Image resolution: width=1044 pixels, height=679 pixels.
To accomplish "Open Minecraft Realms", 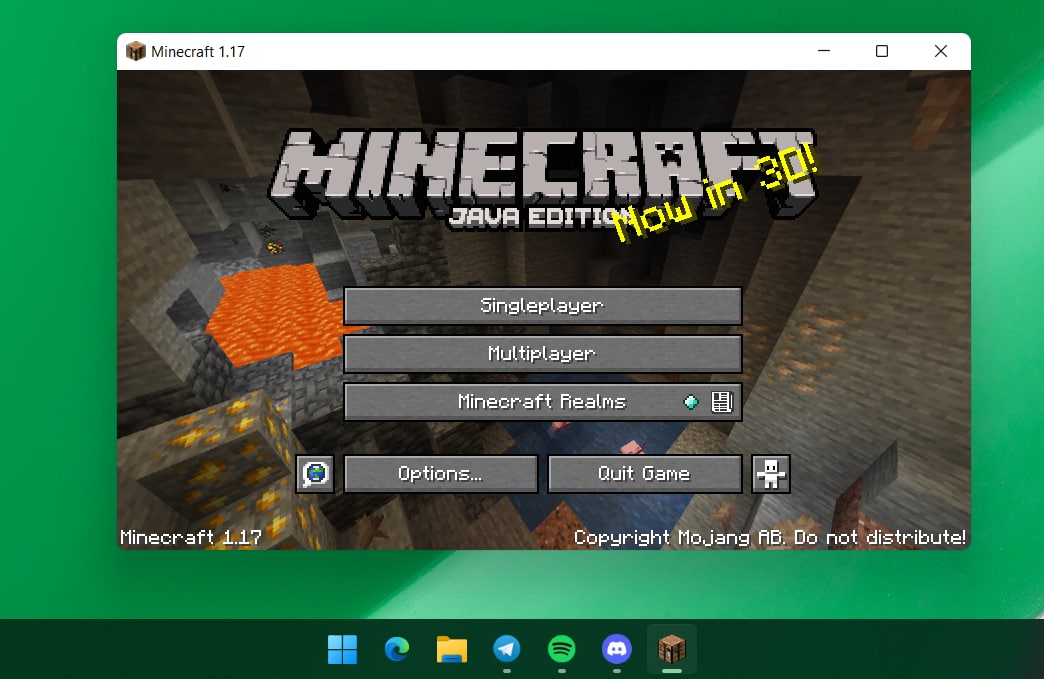I will click(x=543, y=401).
